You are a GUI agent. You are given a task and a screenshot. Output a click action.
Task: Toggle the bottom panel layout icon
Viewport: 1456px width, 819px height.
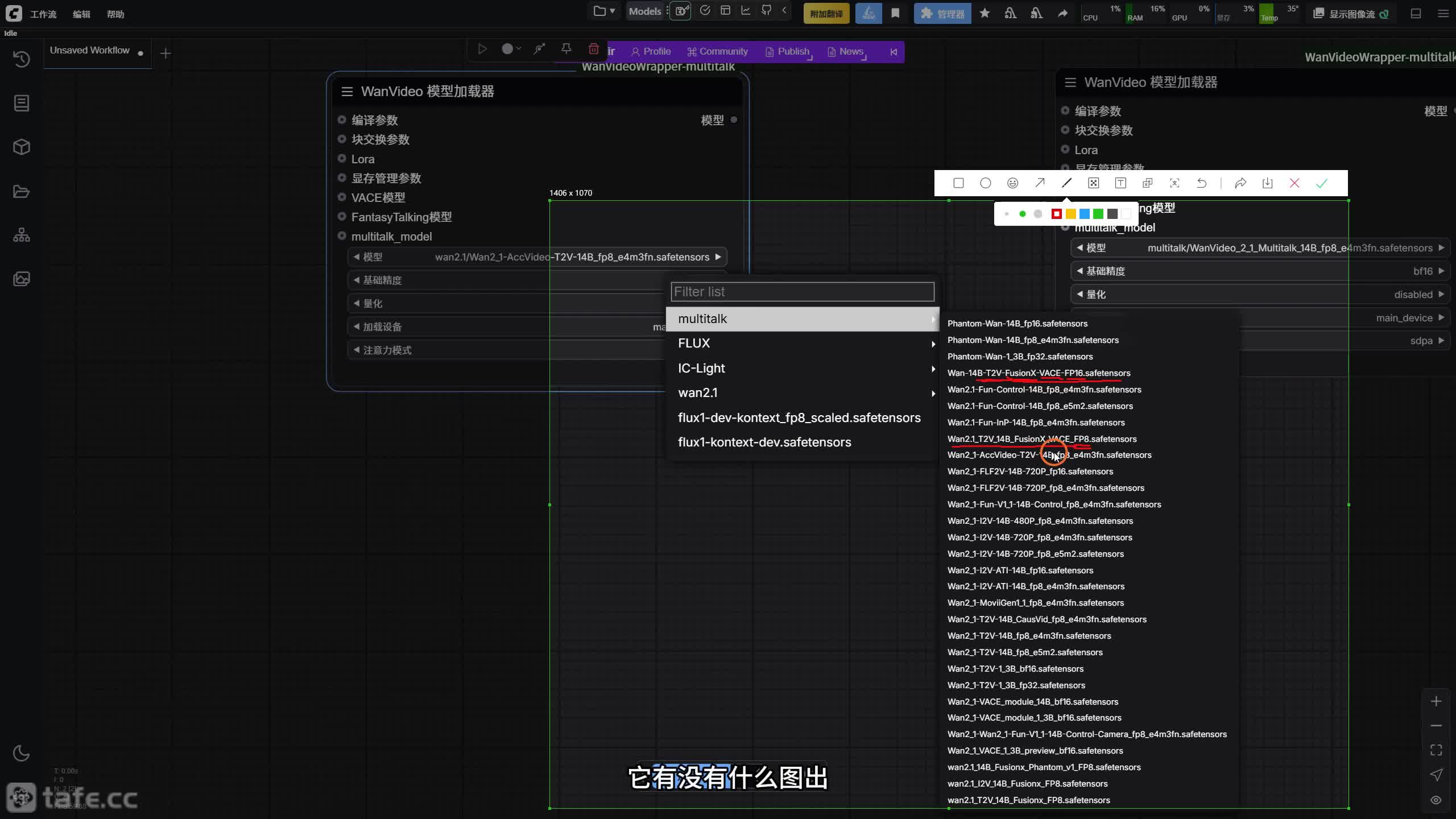tap(1416, 14)
